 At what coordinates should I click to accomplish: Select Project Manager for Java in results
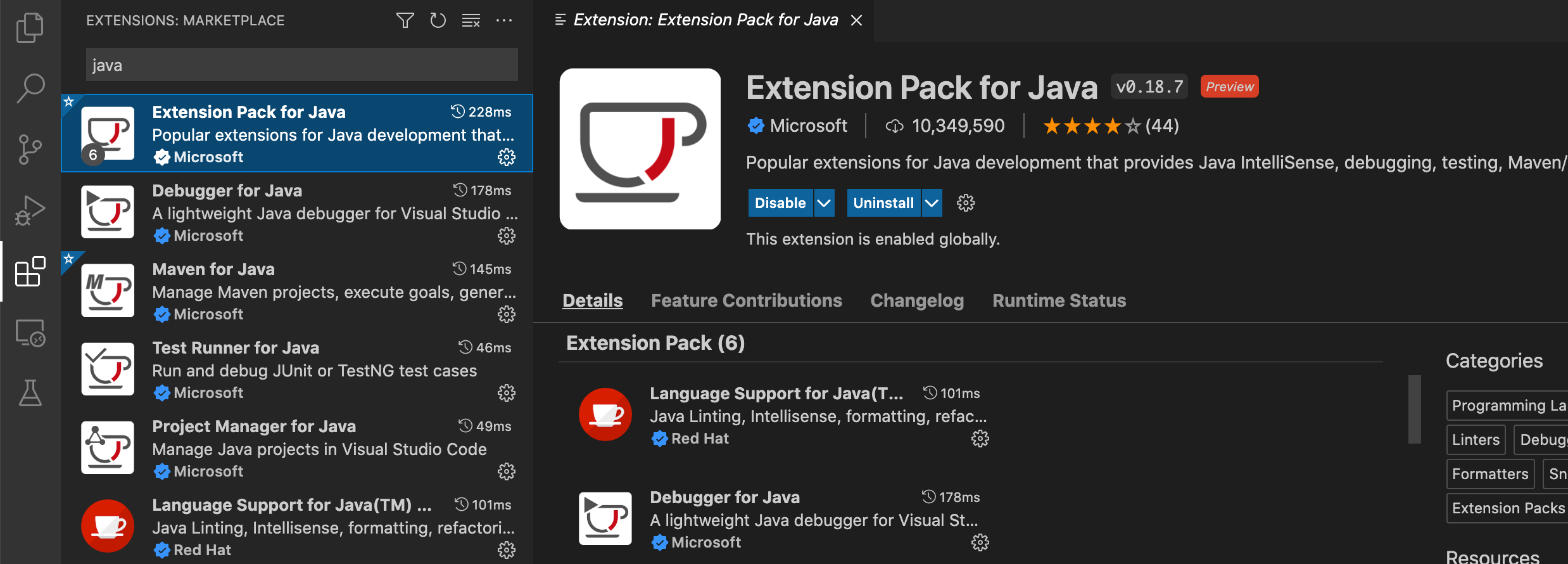pyautogui.click(x=297, y=447)
